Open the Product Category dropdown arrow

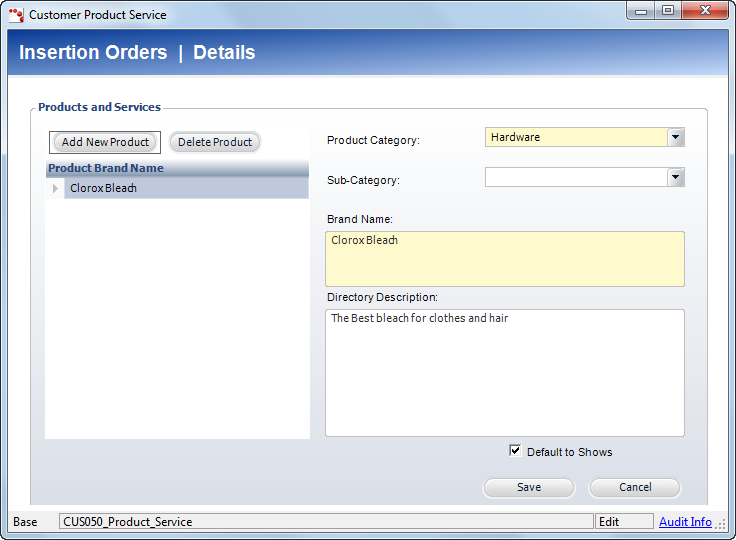click(675, 137)
